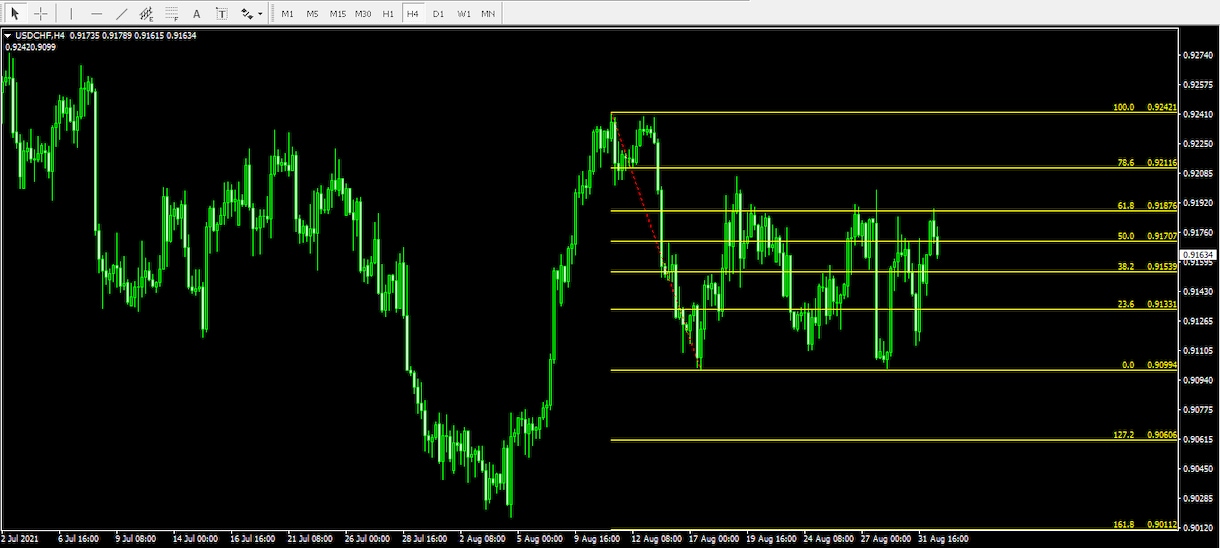Image resolution: width=1220 pixels, height=548 pixels.
Task: Click the triangle before USDCHF,H4 title
Action: 8,36
